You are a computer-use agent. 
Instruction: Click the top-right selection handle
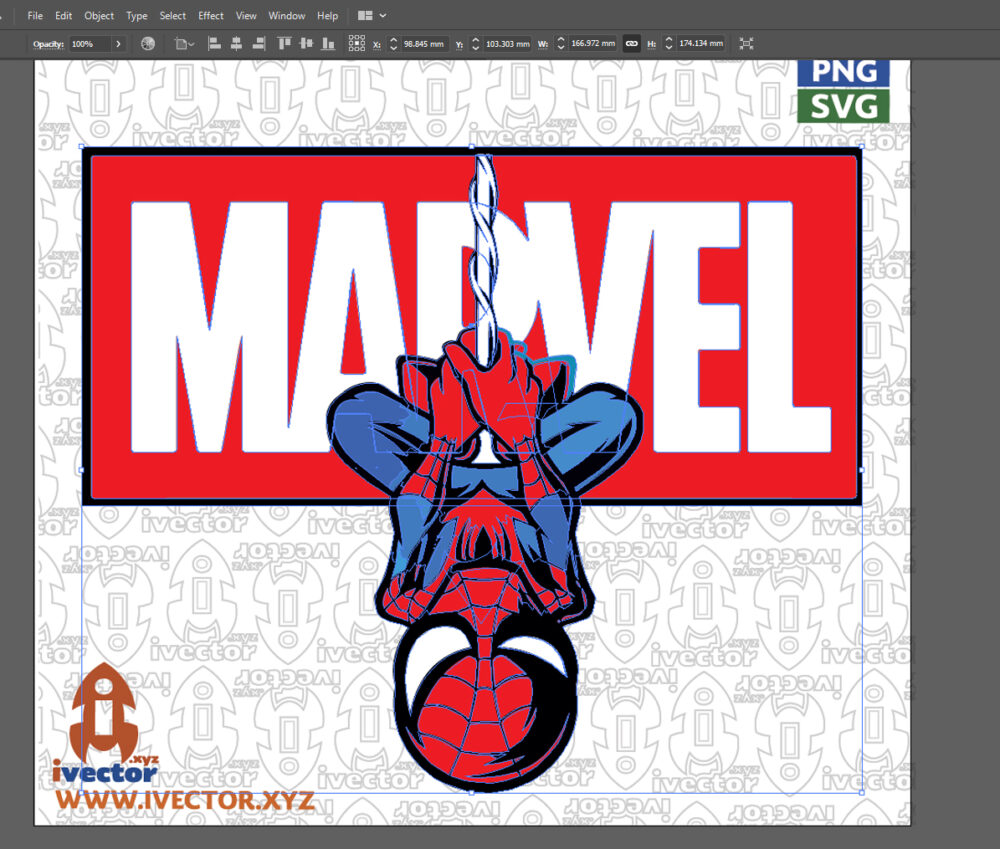pos(862,147)
